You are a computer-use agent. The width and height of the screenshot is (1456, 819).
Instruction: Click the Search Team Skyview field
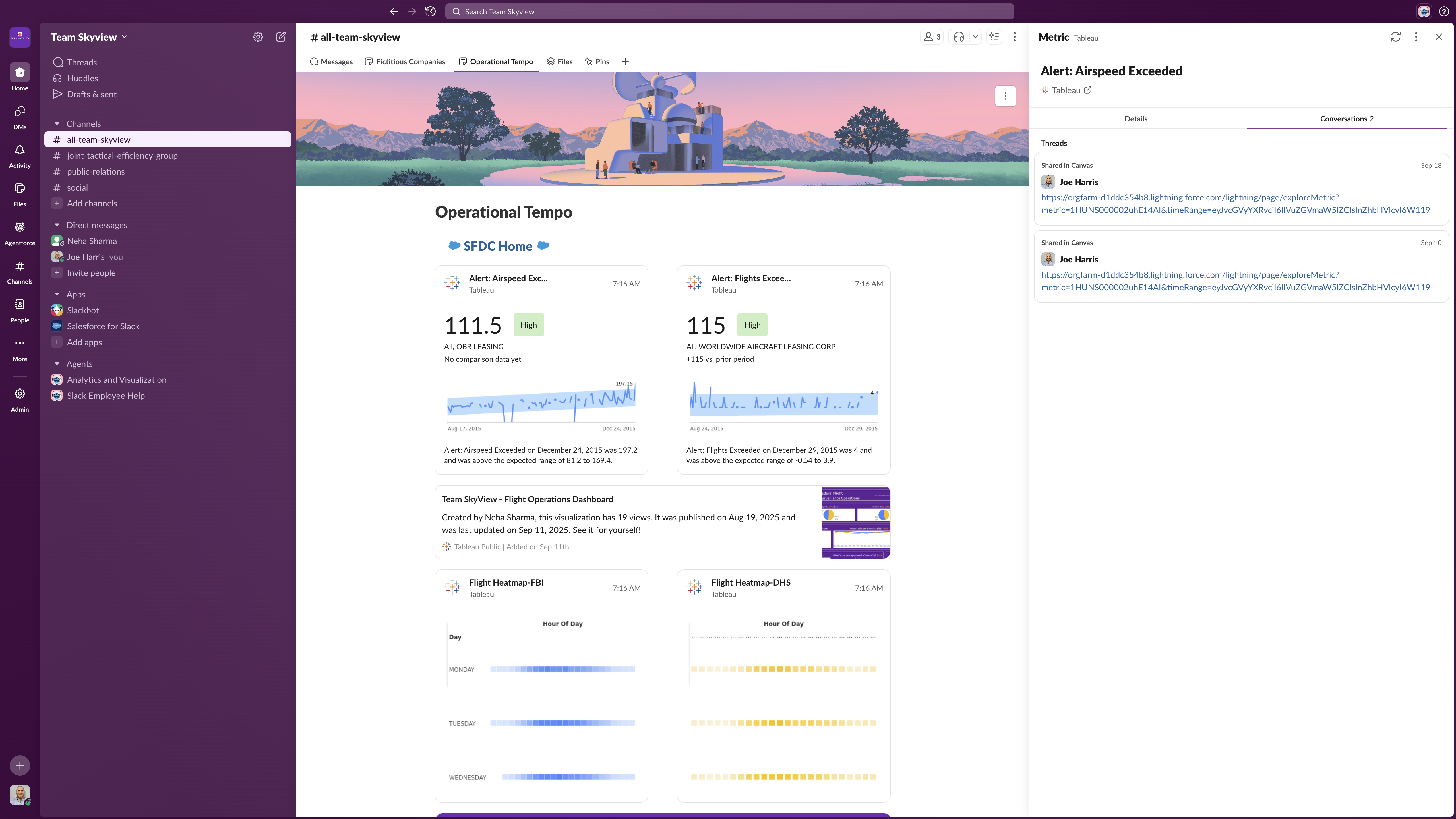click(x=729, y=11)
